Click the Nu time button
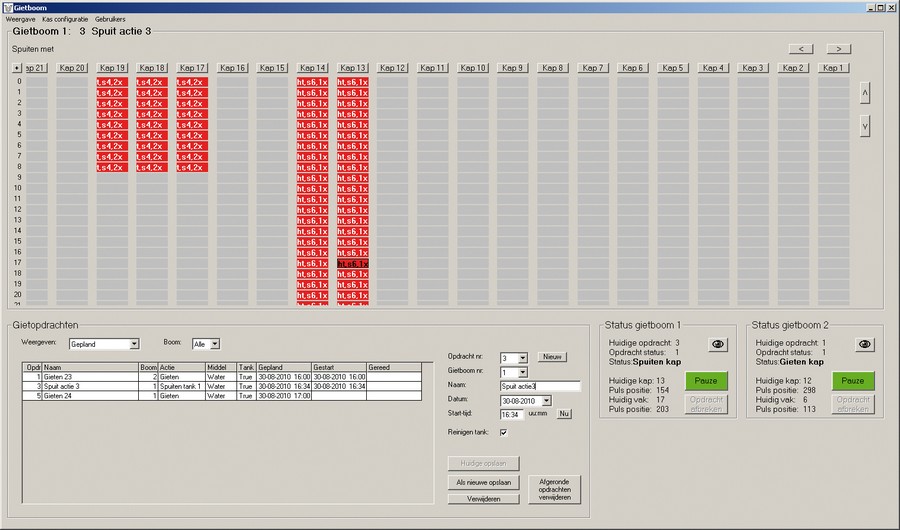The image size is (900, 530). [564, 413]
